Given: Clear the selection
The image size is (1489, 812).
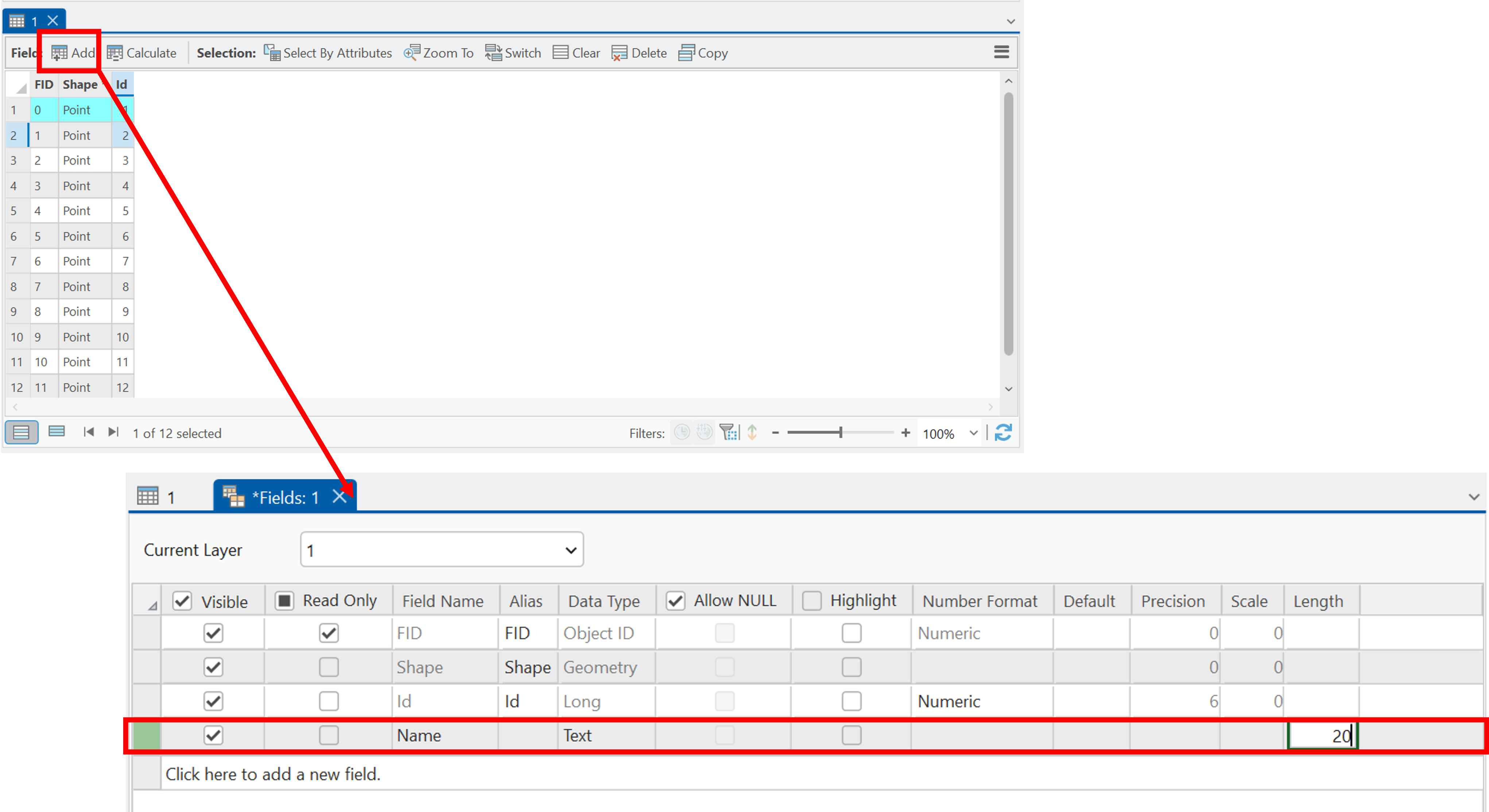Looking at the screenshot, I should pos(576,53).
